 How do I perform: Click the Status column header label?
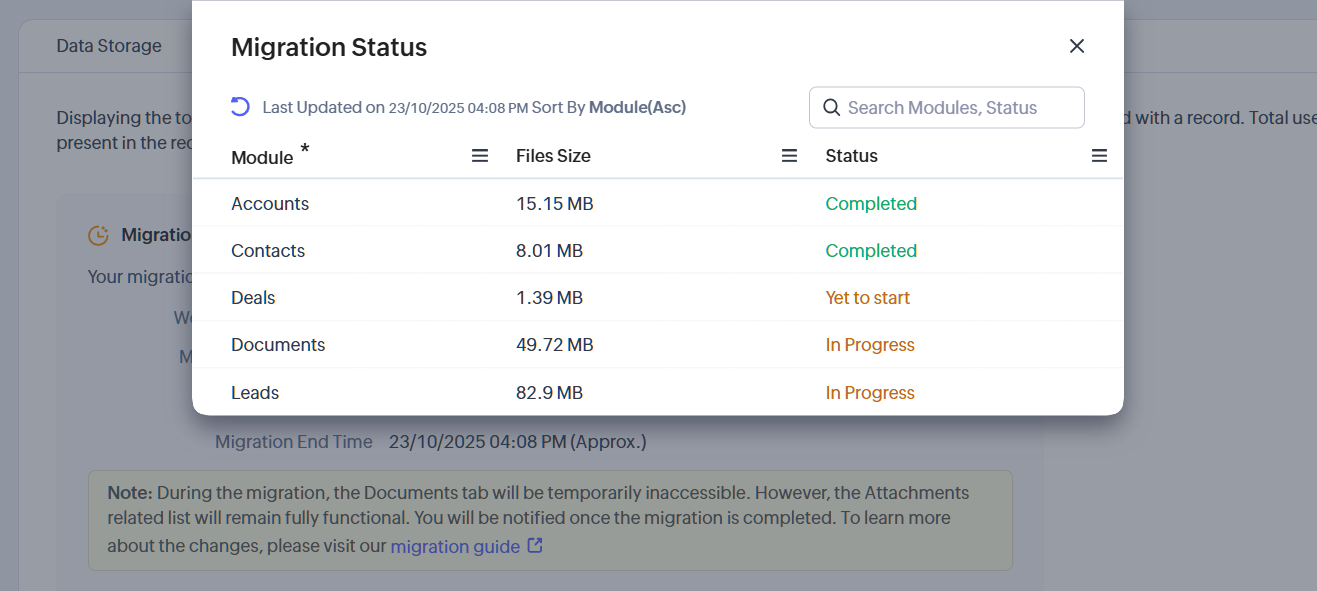pyautogui.click(x=851, y=156)
